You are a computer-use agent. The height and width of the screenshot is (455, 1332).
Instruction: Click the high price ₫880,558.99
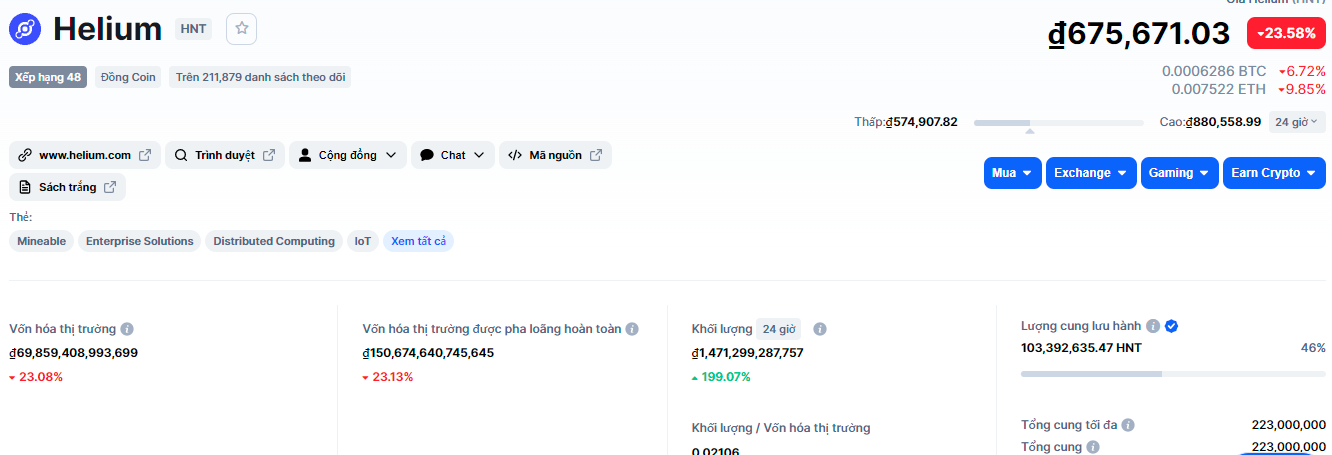tap(1223, 122)
